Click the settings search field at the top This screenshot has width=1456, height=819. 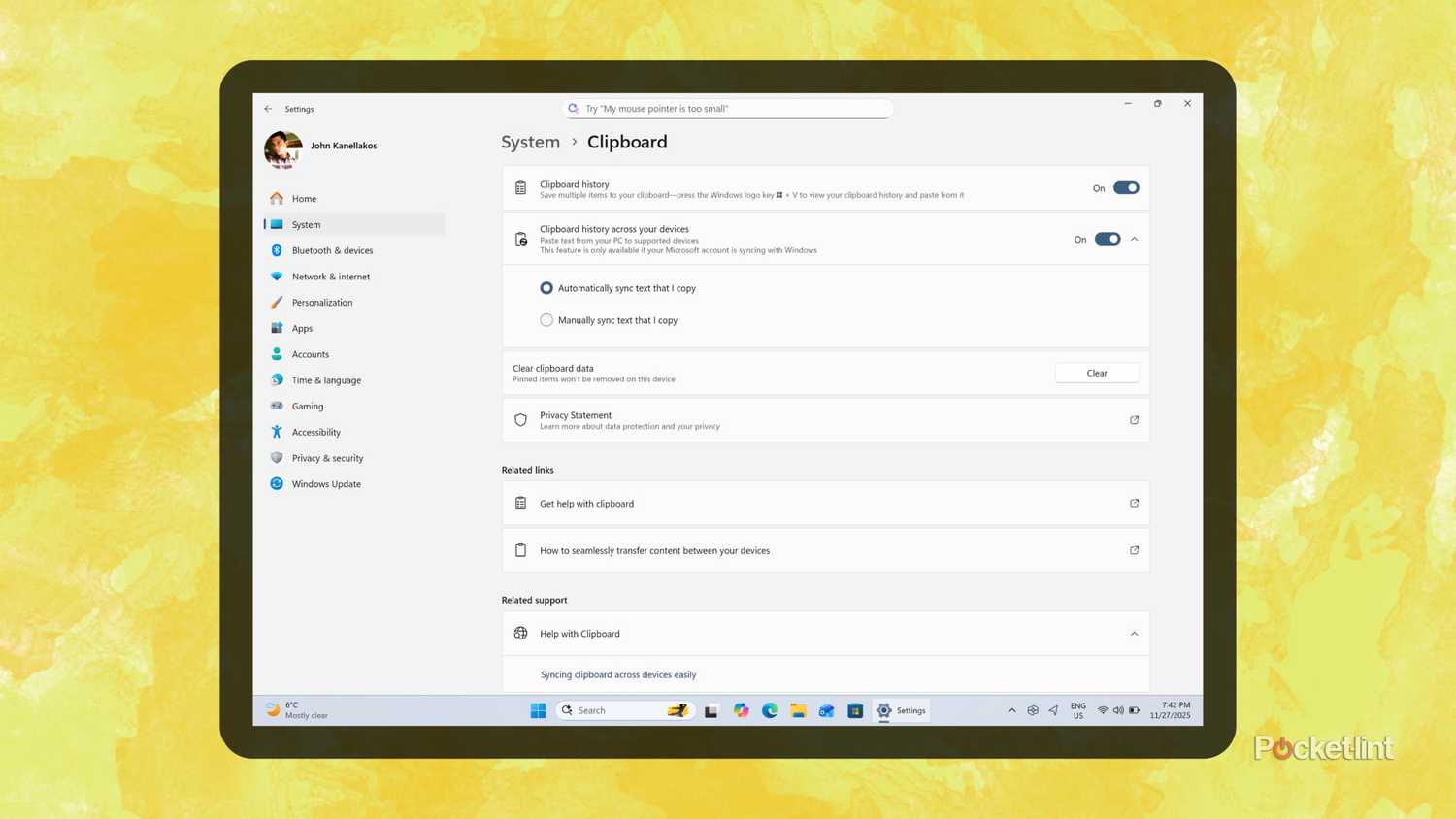[x=727, y=108]
